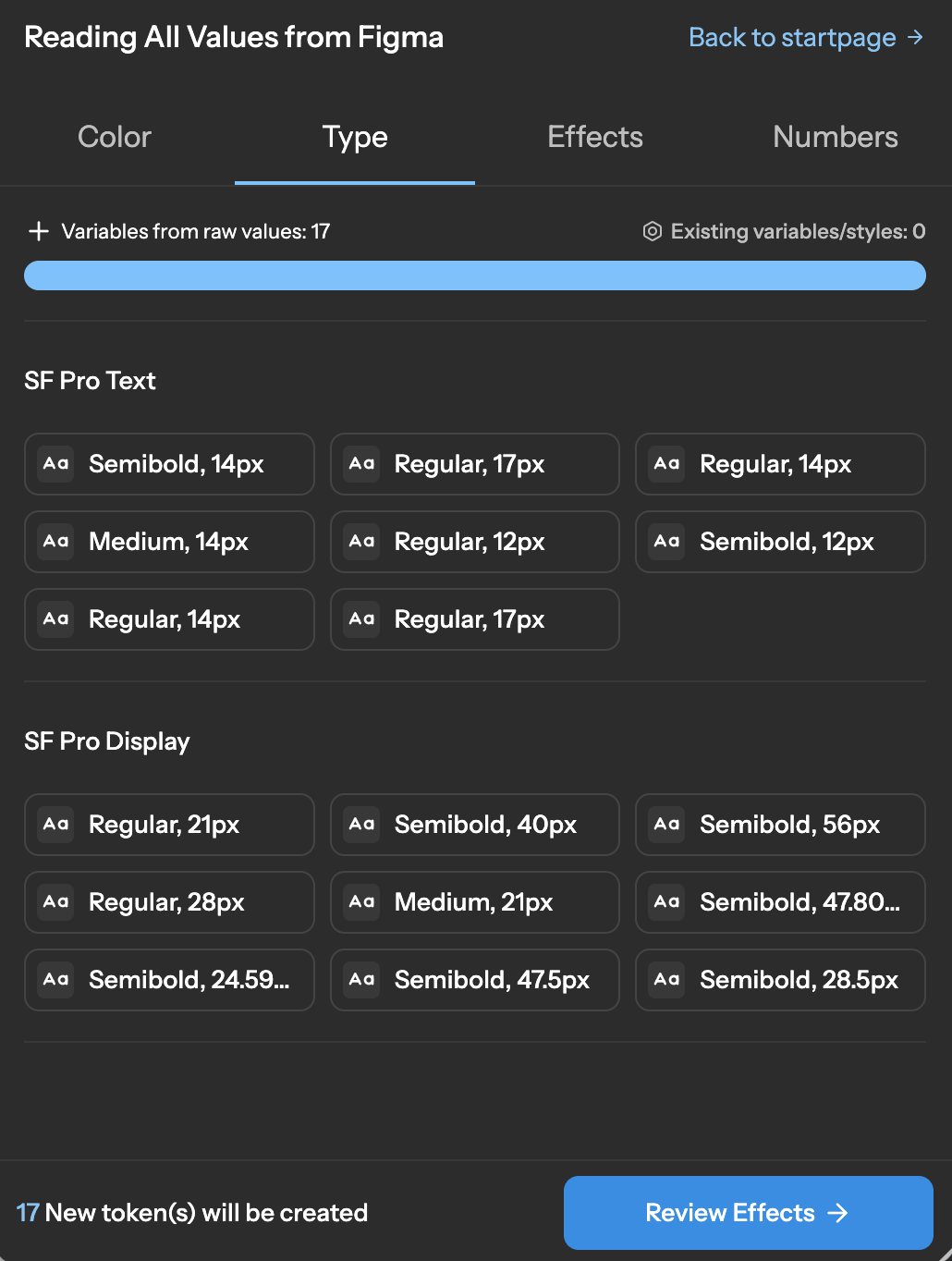
Task: Click 'Variables from raw values: 17' text
Action: click(x=196, y=231)
